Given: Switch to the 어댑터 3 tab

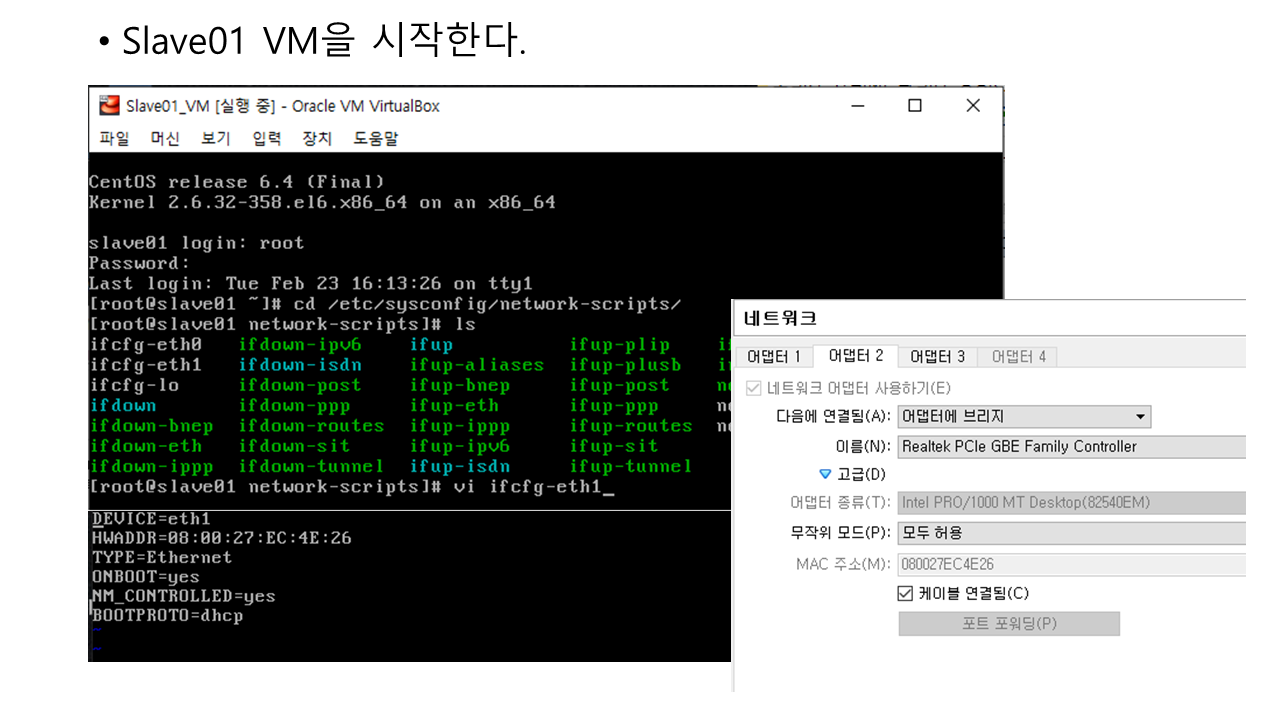Looking at the screenshot, I should [937, 357].
